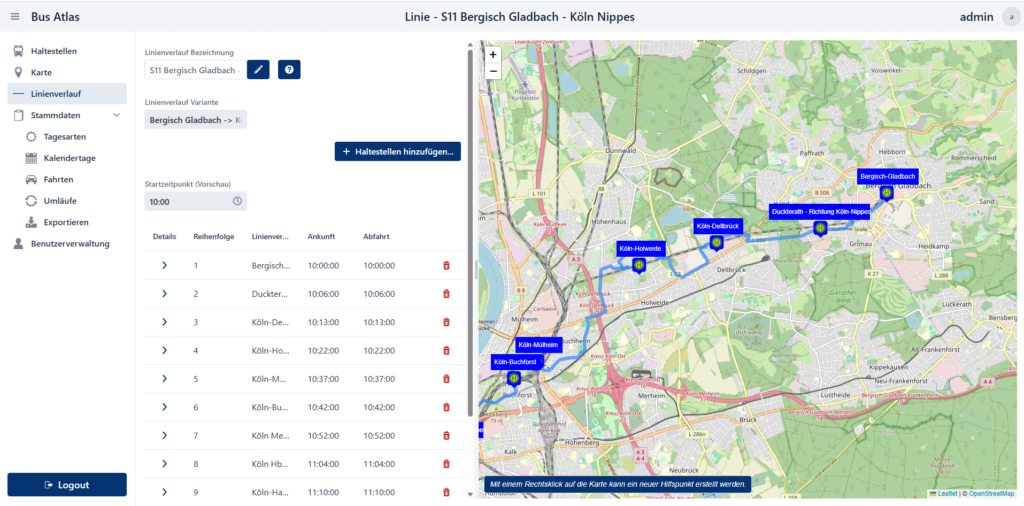Click the pencil edit icon beside Bezeichnung

[x=258, y=70]
